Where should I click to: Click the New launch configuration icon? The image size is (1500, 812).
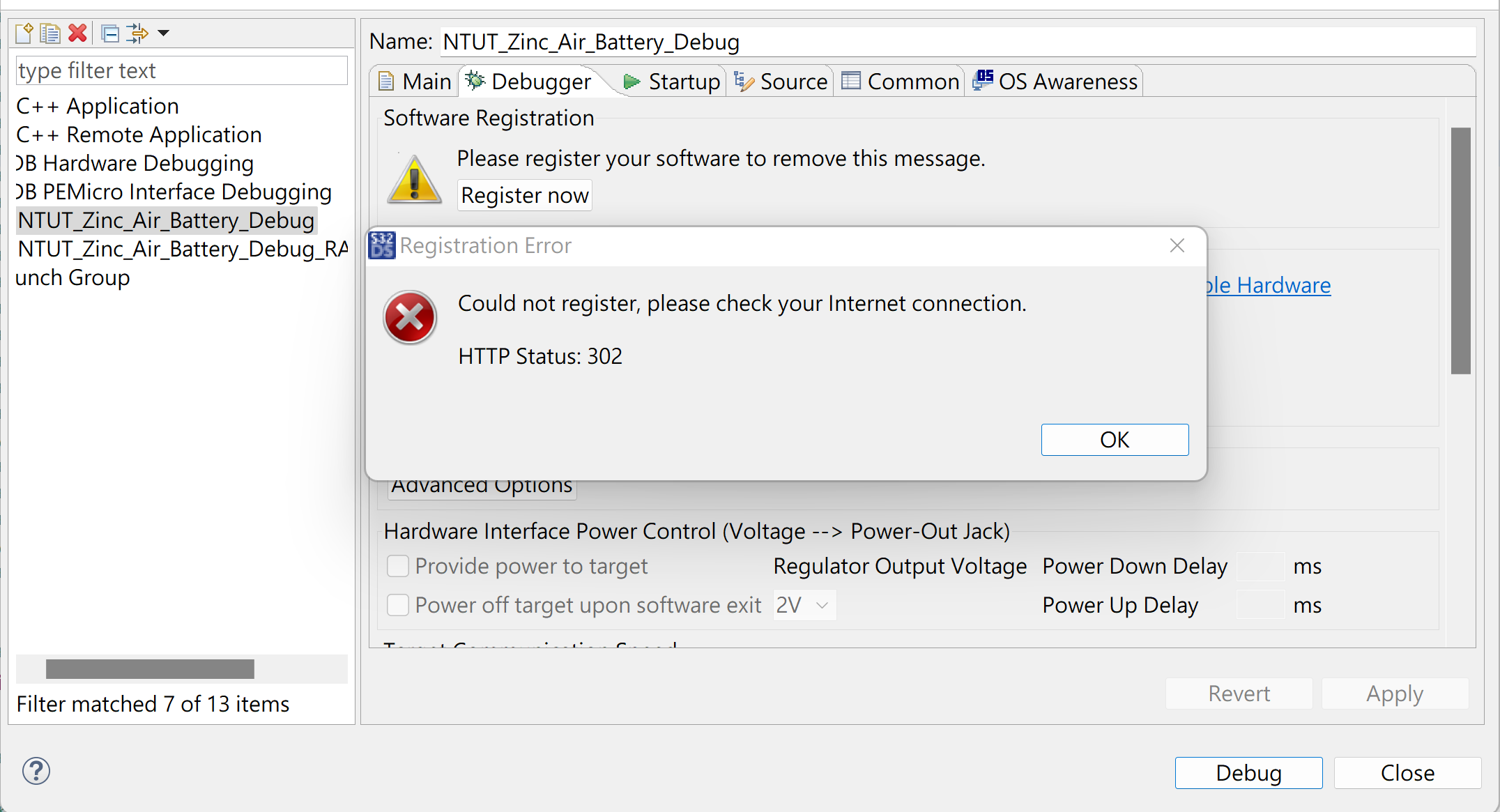(24, 33)
